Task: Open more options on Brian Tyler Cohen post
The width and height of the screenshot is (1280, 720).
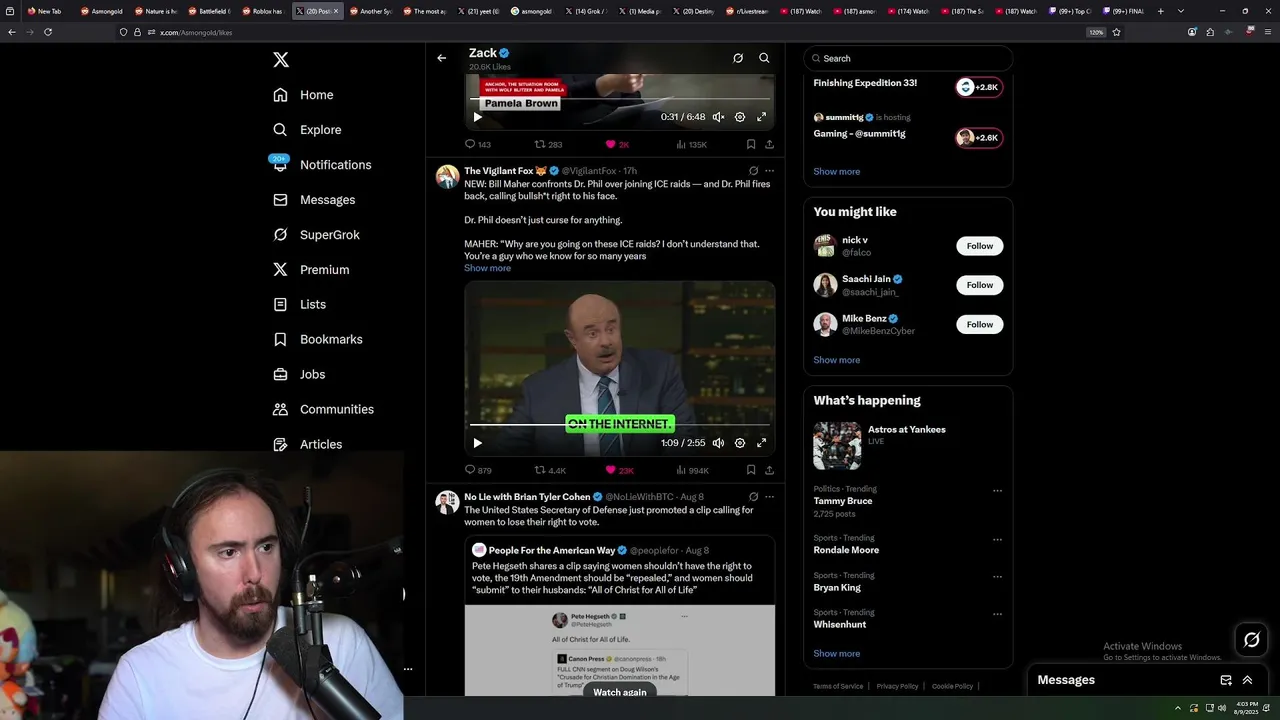Action: click(769, 497)
